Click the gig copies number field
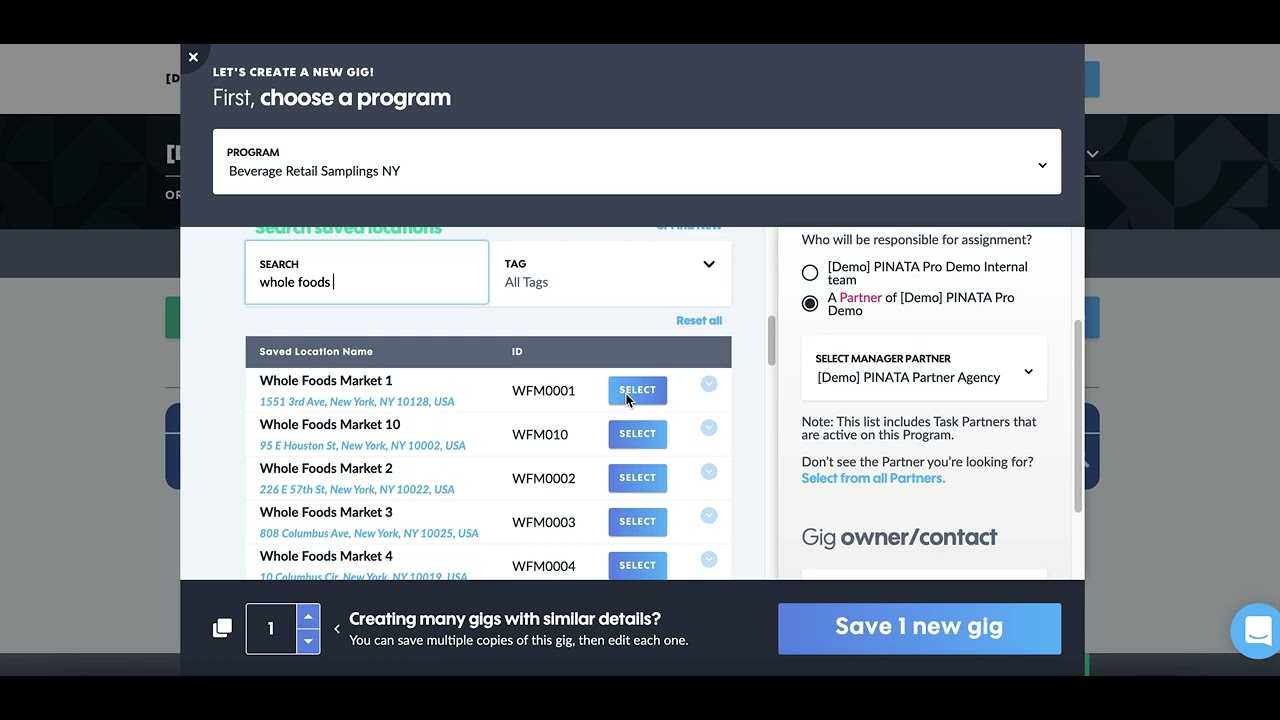 (x=271, y=629)
